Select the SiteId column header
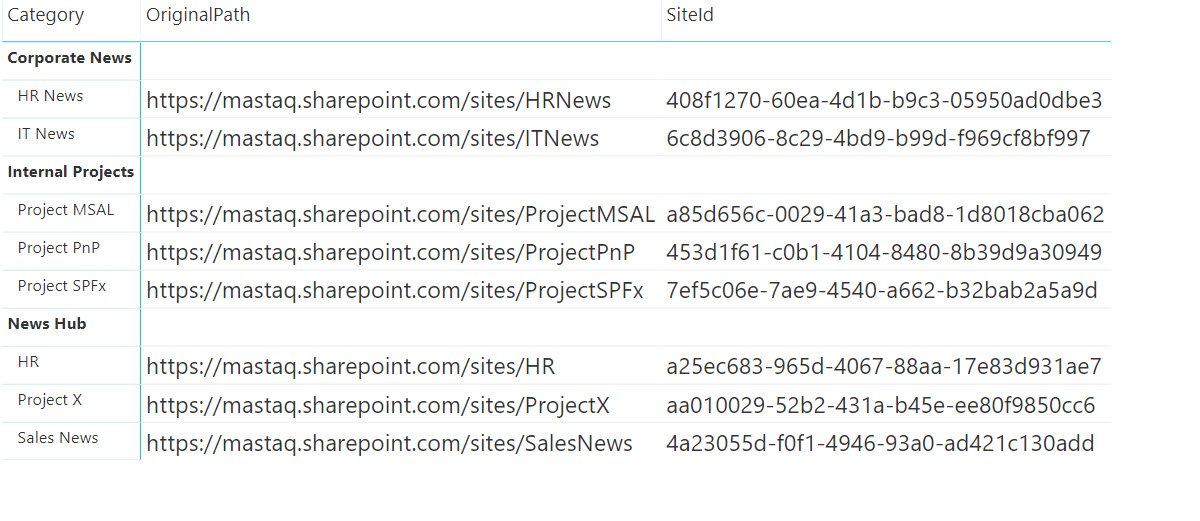This screenshot has height=521, width=1200. [690, 15]
